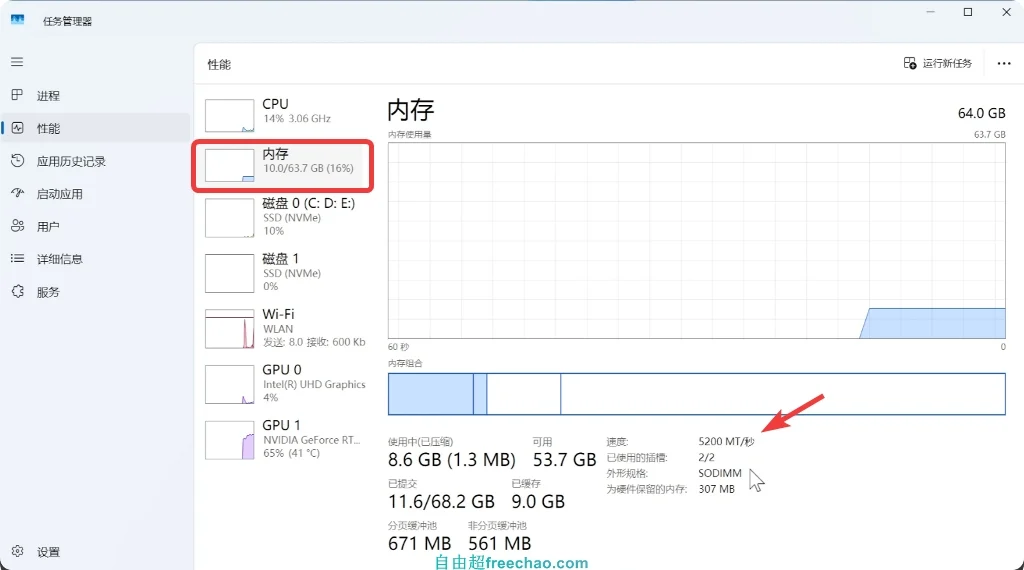Select the GPU 1 mini graph
This screenshot has width=1024, height=570.
pos(229,440)
